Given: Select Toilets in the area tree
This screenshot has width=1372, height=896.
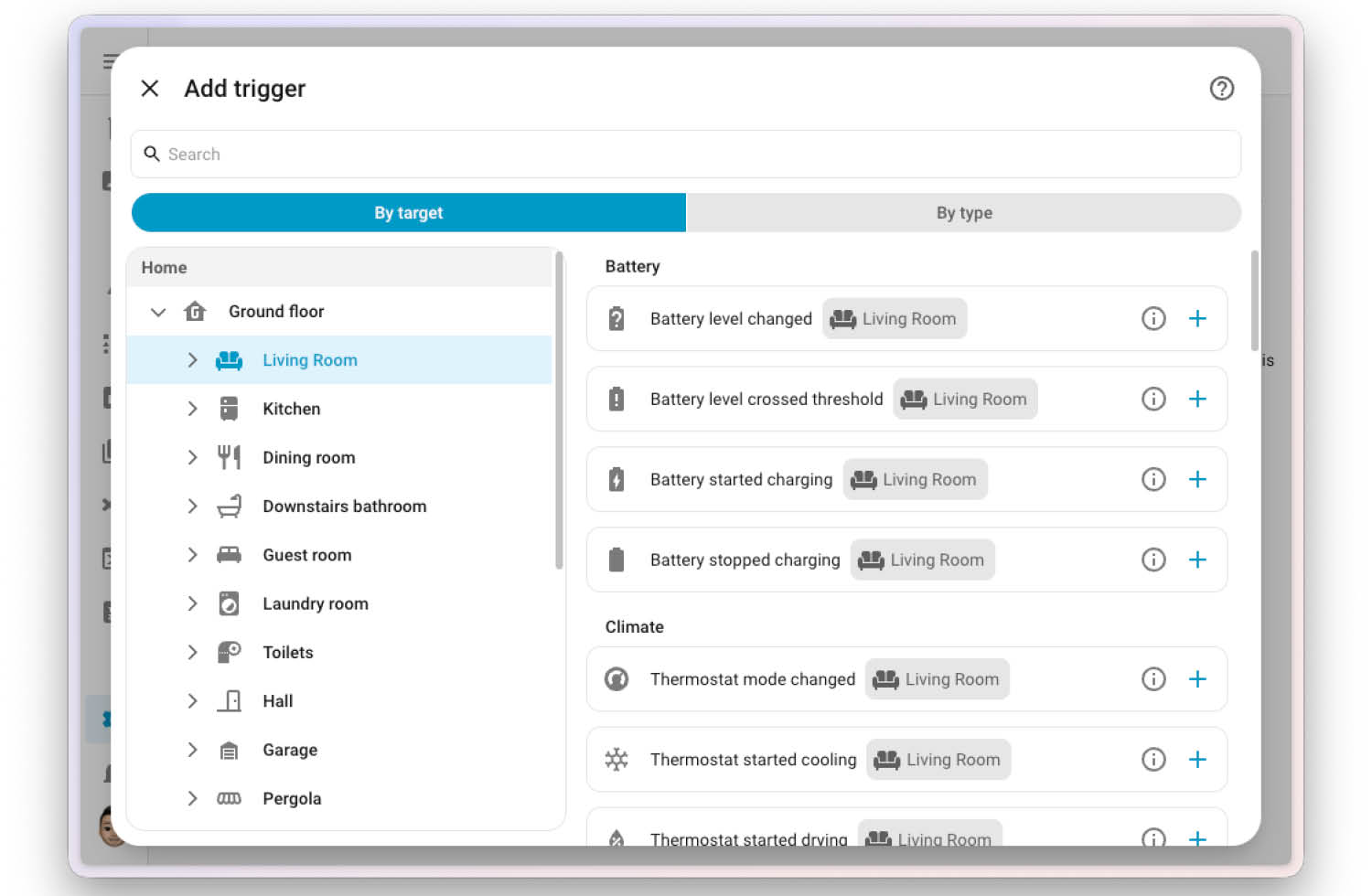Looking at the screenshot, I should (x=288, y=652).
